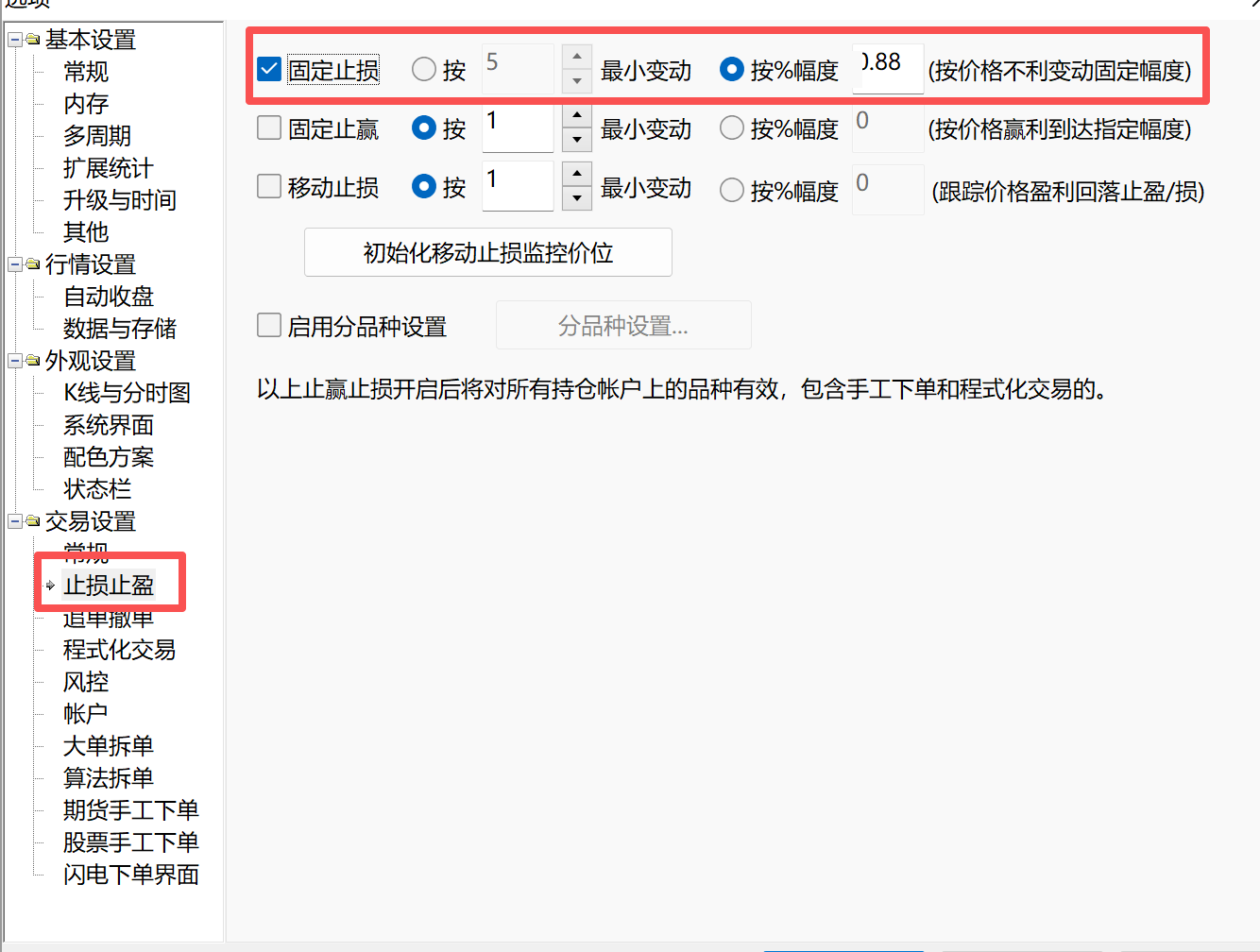Click the 基本设置 category label
1260x952 pixels.
tap(91, 40)
